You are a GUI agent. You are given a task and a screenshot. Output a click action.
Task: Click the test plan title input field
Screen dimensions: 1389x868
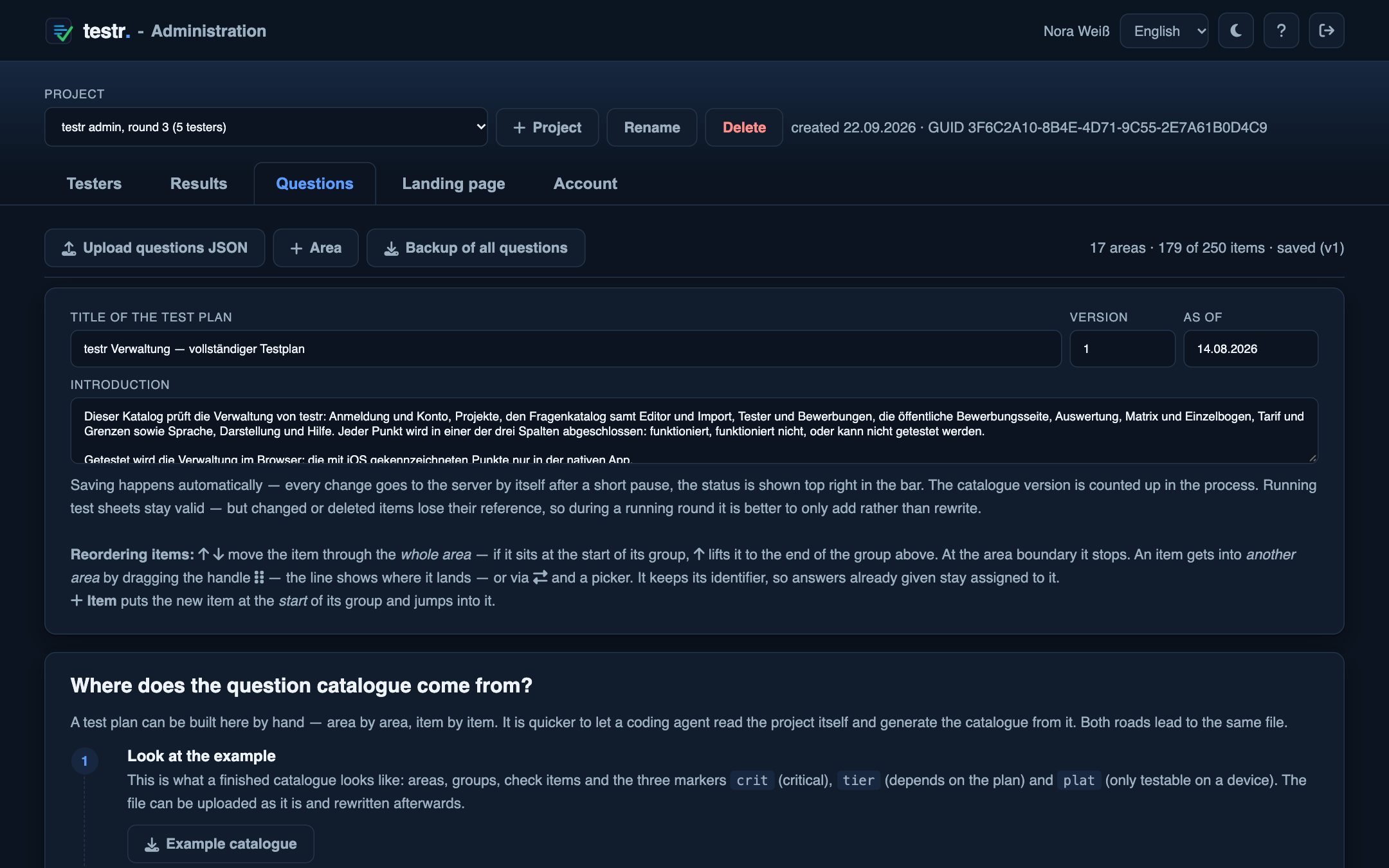[566, 348]
